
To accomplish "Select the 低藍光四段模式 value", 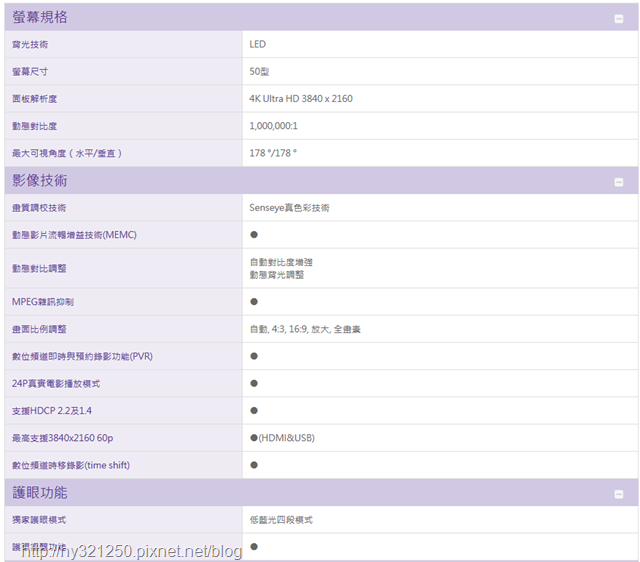I will [281, 520].
